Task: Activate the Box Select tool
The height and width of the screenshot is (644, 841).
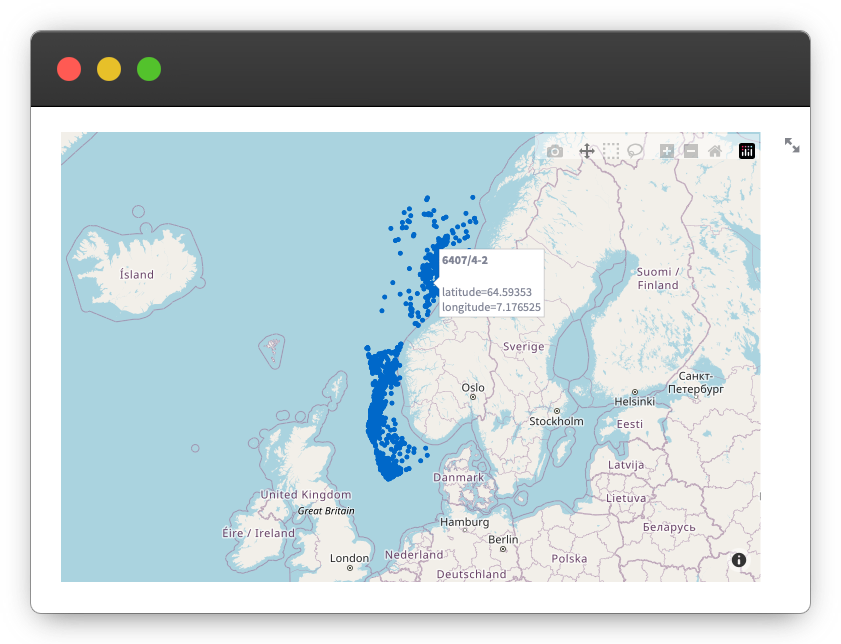Action: click(x=611, y=151)
